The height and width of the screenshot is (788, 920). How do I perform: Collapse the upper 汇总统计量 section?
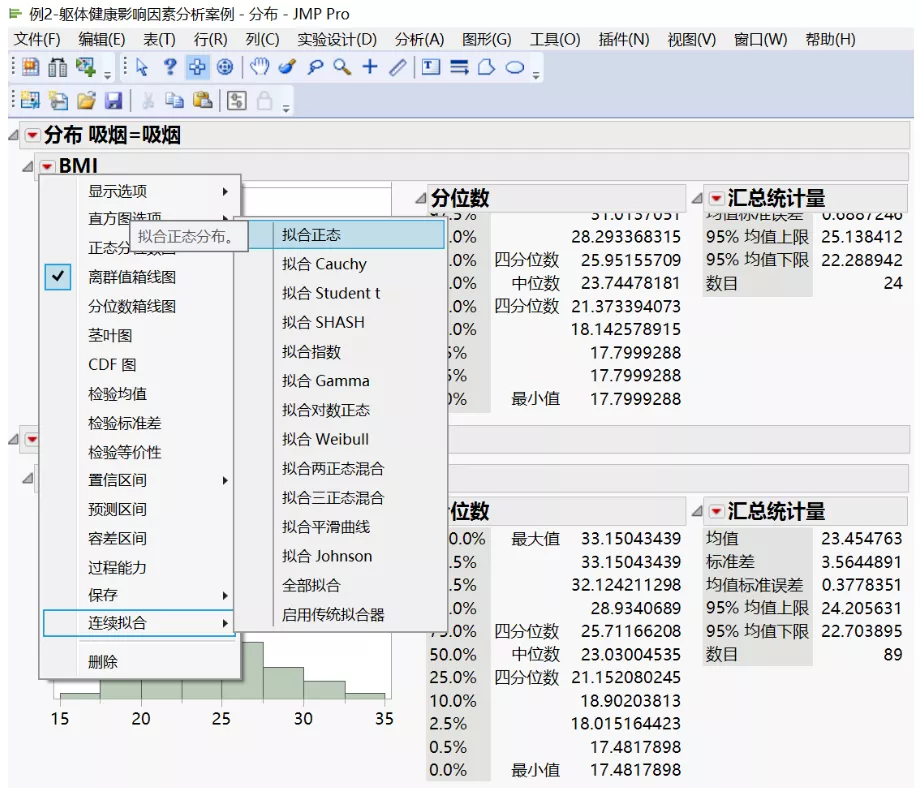point(697,198)
